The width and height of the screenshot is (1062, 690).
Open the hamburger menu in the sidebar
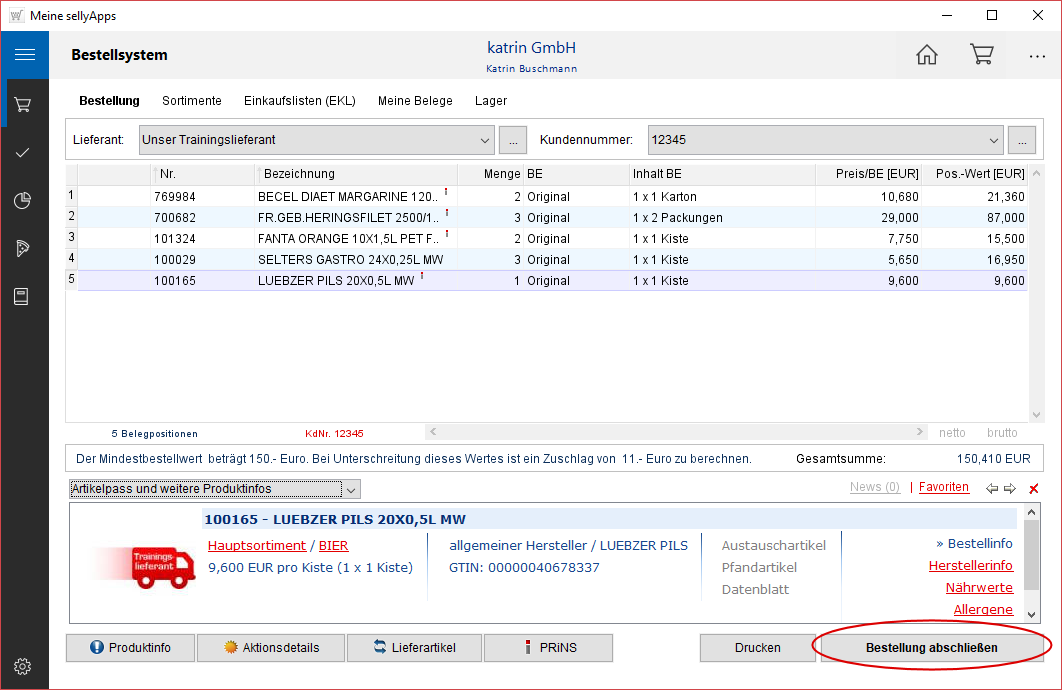(x=24, y=55)
